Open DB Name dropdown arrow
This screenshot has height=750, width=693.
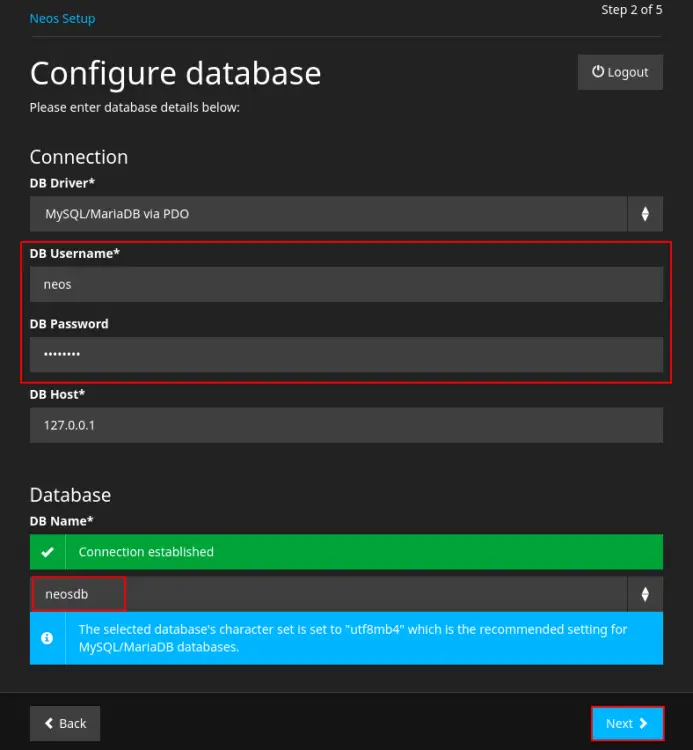(x=645, y=594)
